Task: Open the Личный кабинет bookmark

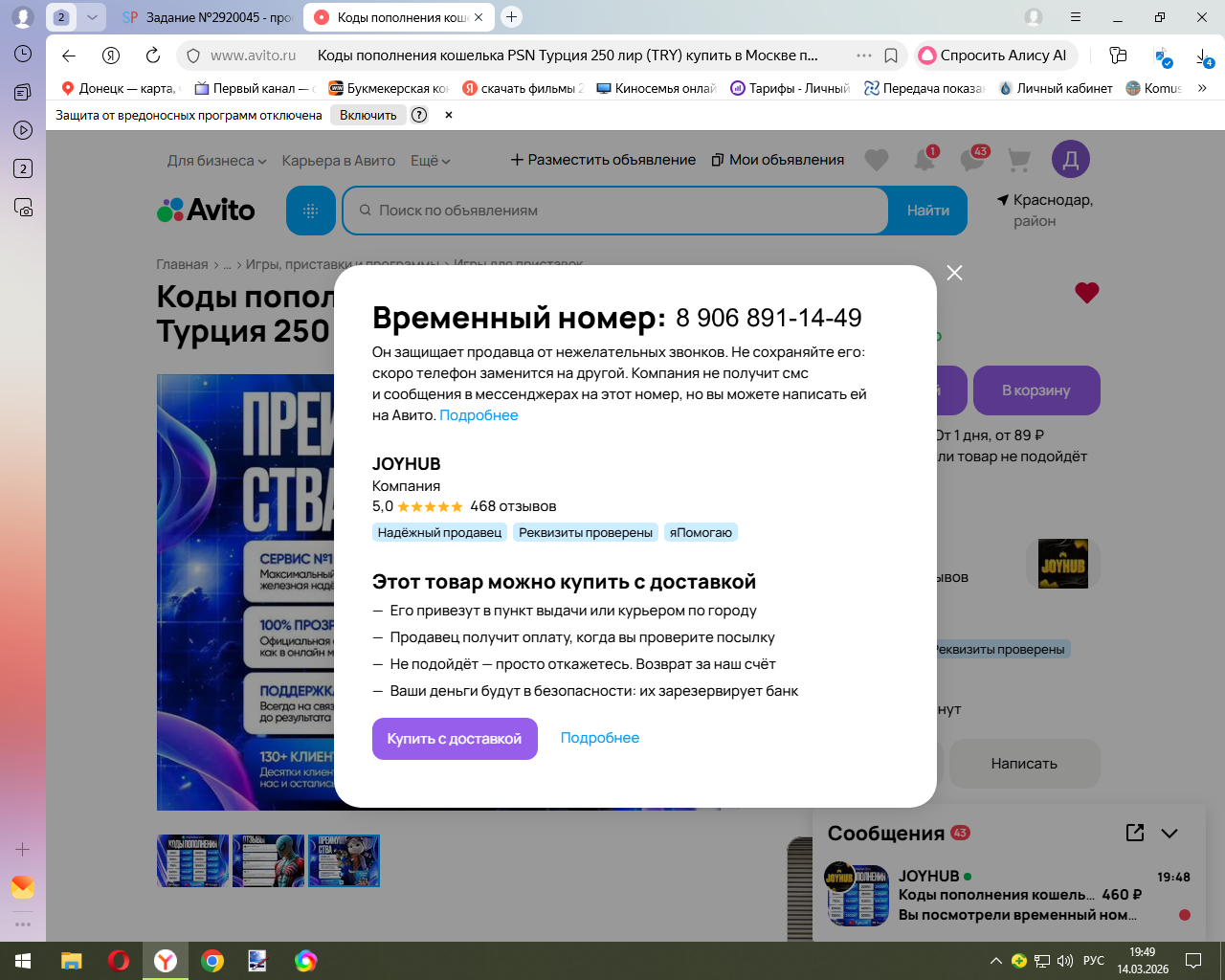Action: click(x=1056, y=88)
